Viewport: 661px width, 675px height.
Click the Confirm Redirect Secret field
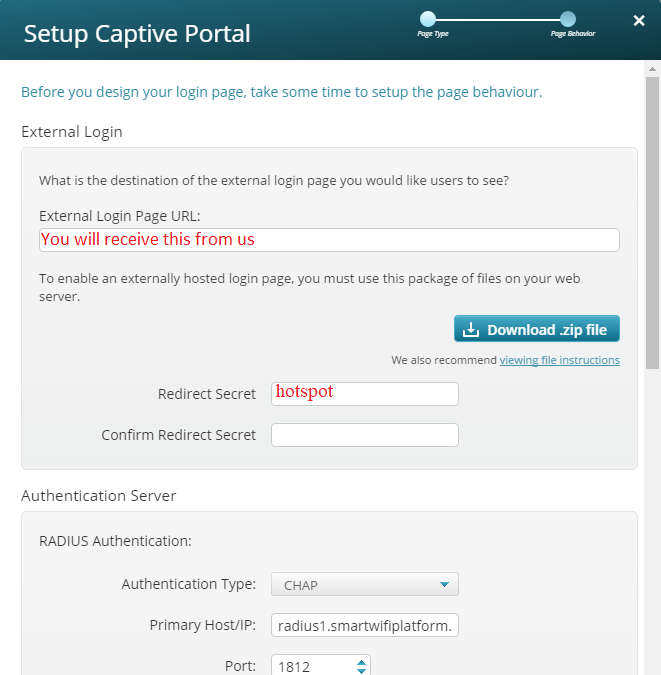[x=365, y=435]
